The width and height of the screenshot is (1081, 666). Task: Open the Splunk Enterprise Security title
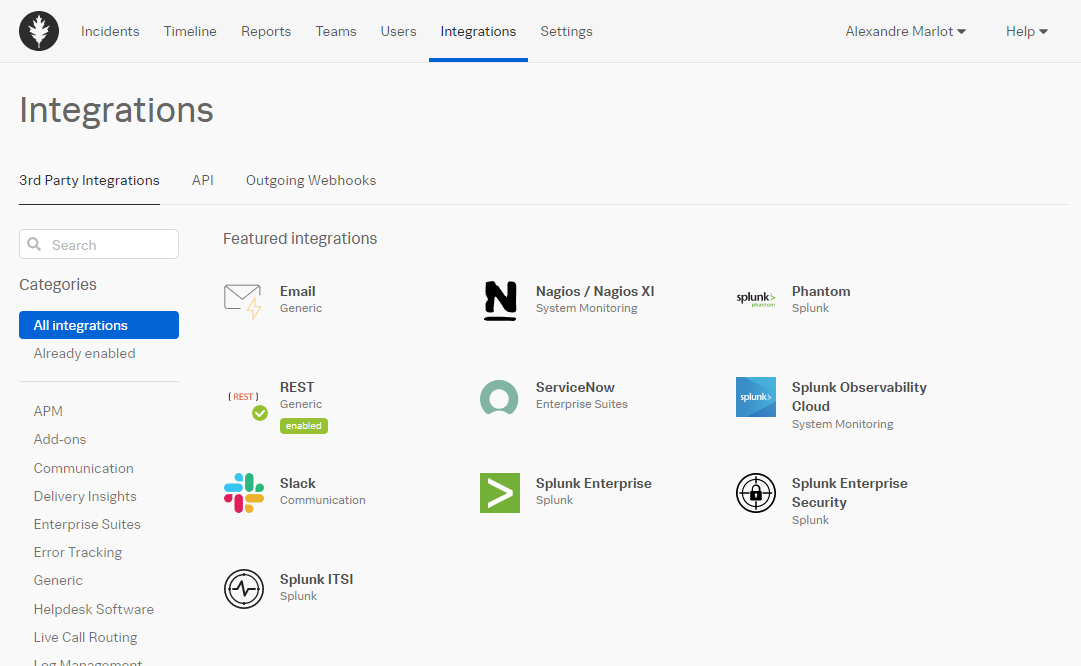(x=849, y=492)
